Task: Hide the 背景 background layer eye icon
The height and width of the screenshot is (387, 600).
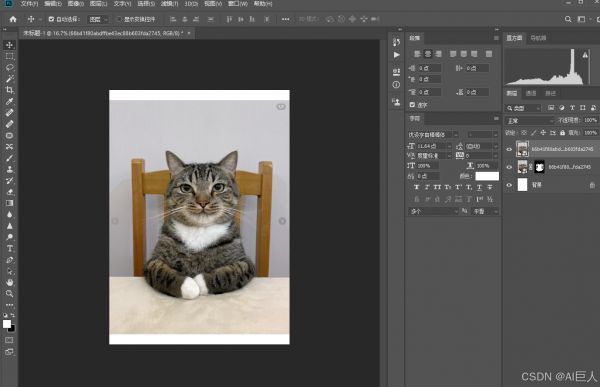Action: [509, 185]
